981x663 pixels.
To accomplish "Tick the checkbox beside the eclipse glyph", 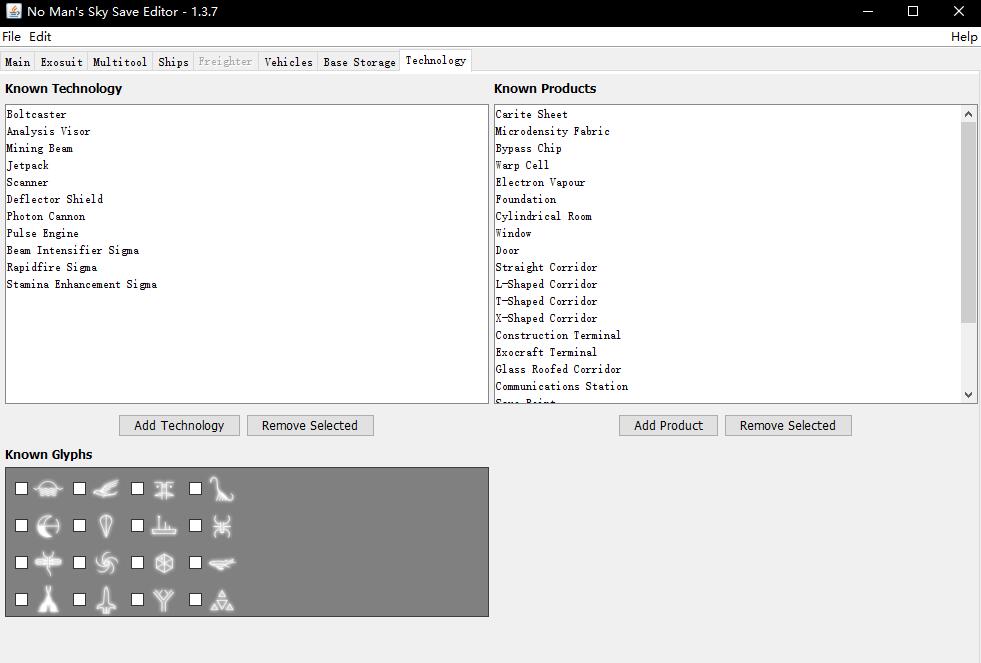I will click(21, 526).
